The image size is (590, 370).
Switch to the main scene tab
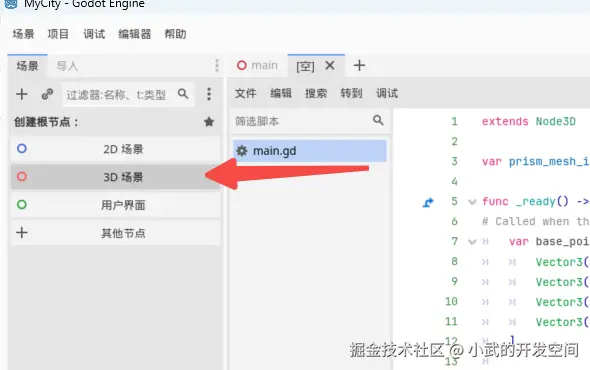tap(258, 65)
